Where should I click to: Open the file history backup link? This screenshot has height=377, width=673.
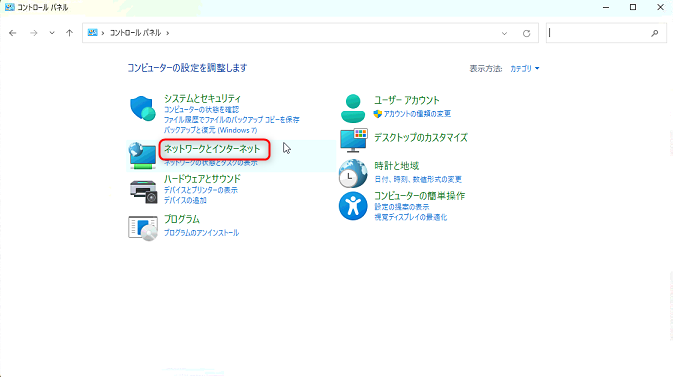(232, 120)
